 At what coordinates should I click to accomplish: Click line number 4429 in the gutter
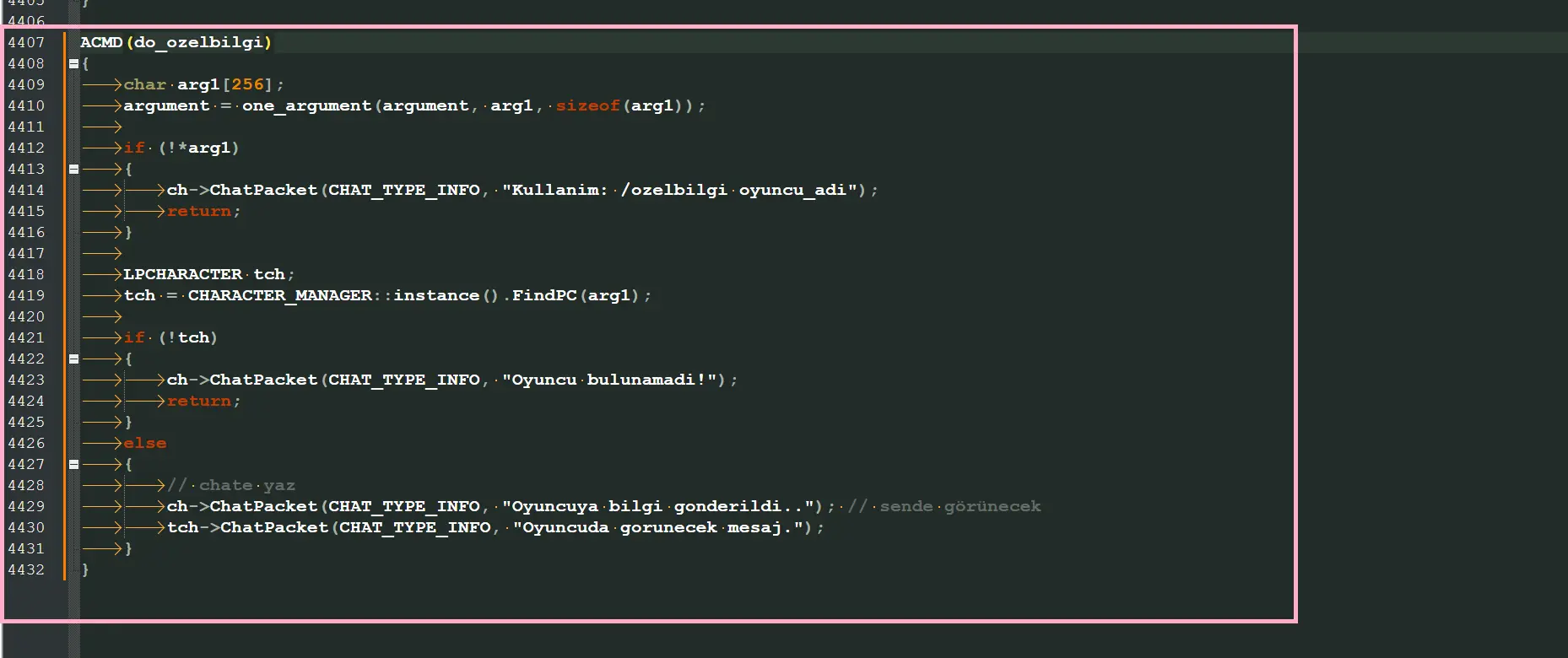click(x=26, y=506)
